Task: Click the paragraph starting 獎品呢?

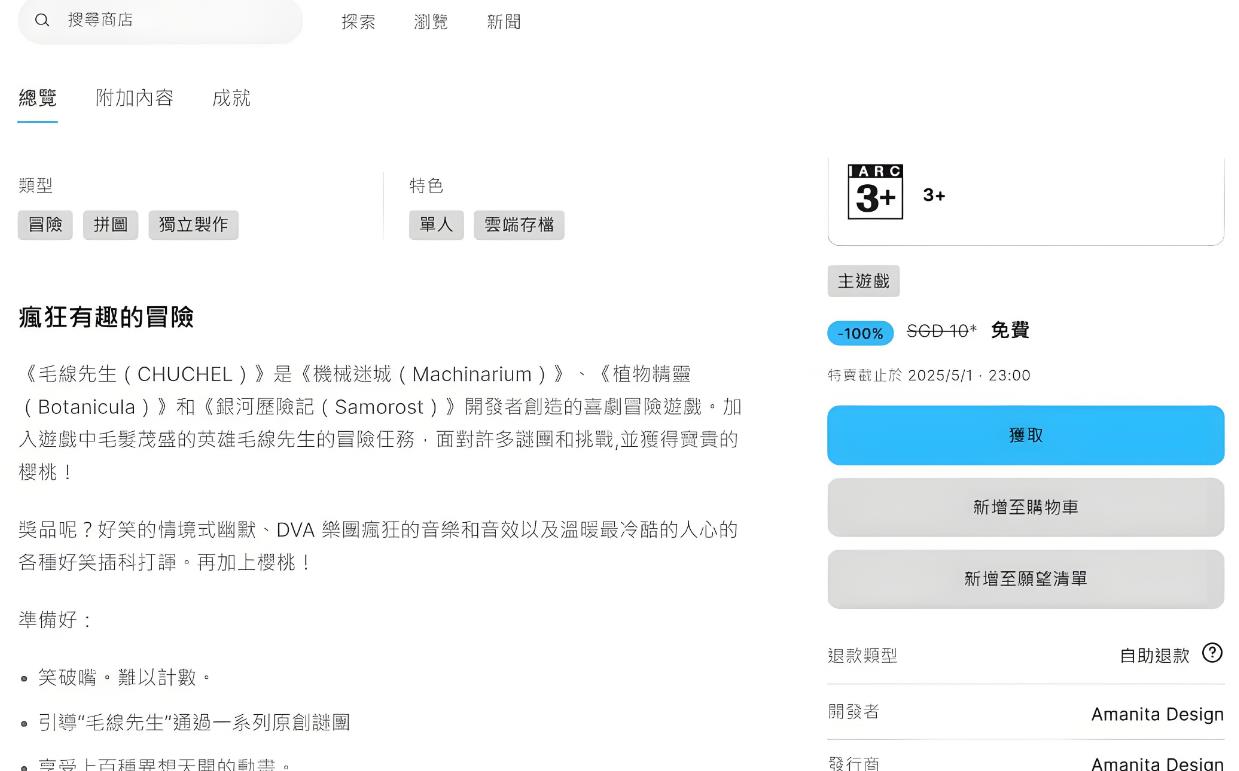Action: [x=378, y=546]
